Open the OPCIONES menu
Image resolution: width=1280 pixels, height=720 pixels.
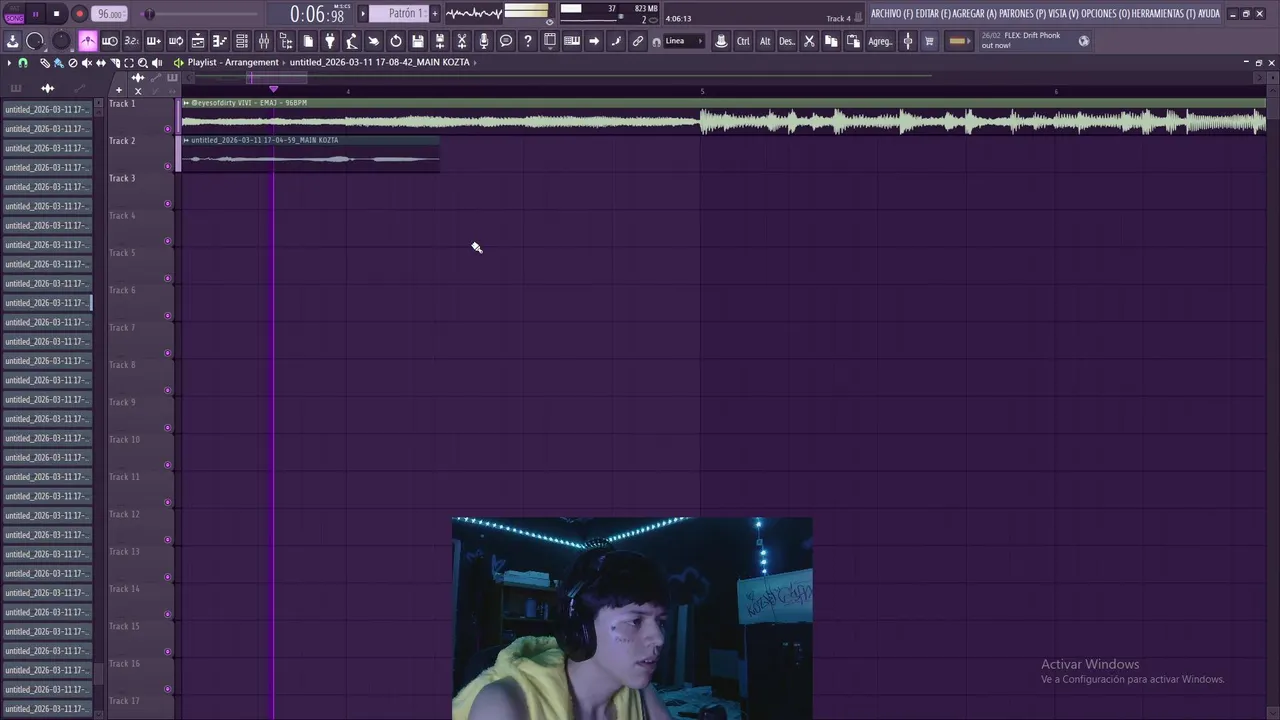tap(1105, 14)
